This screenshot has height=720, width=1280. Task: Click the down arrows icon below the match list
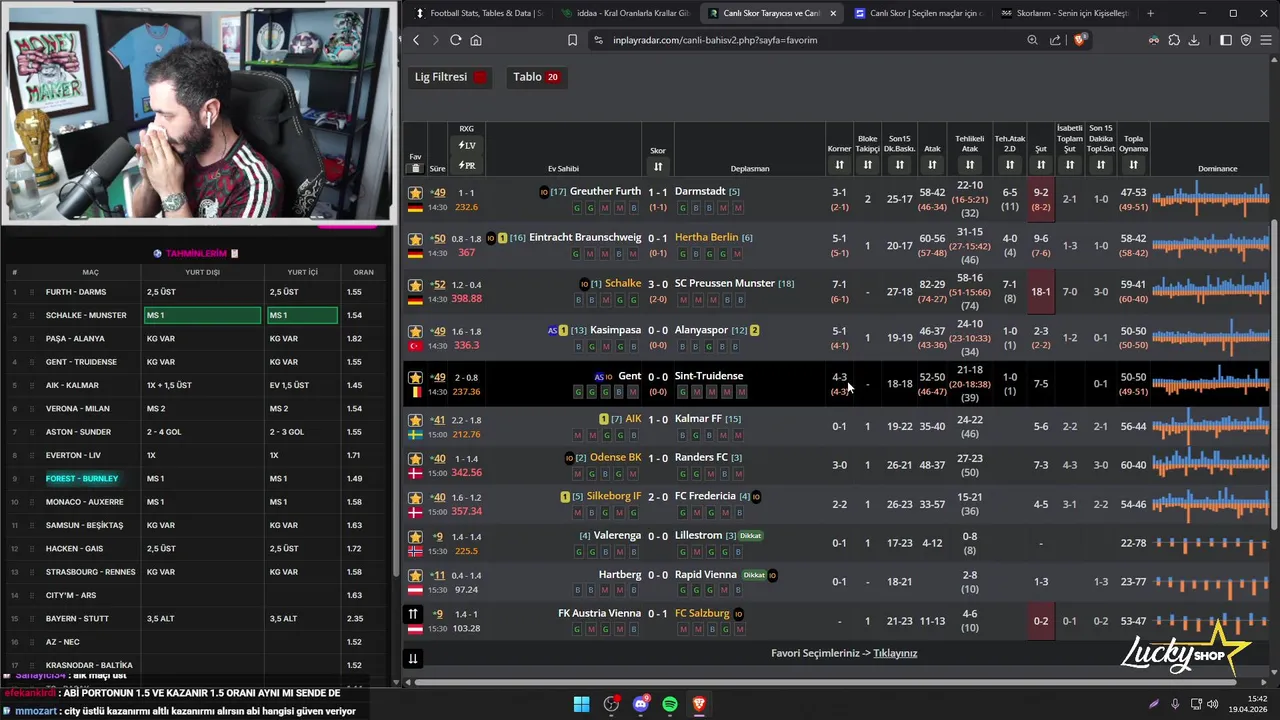[x=412, y=658]
